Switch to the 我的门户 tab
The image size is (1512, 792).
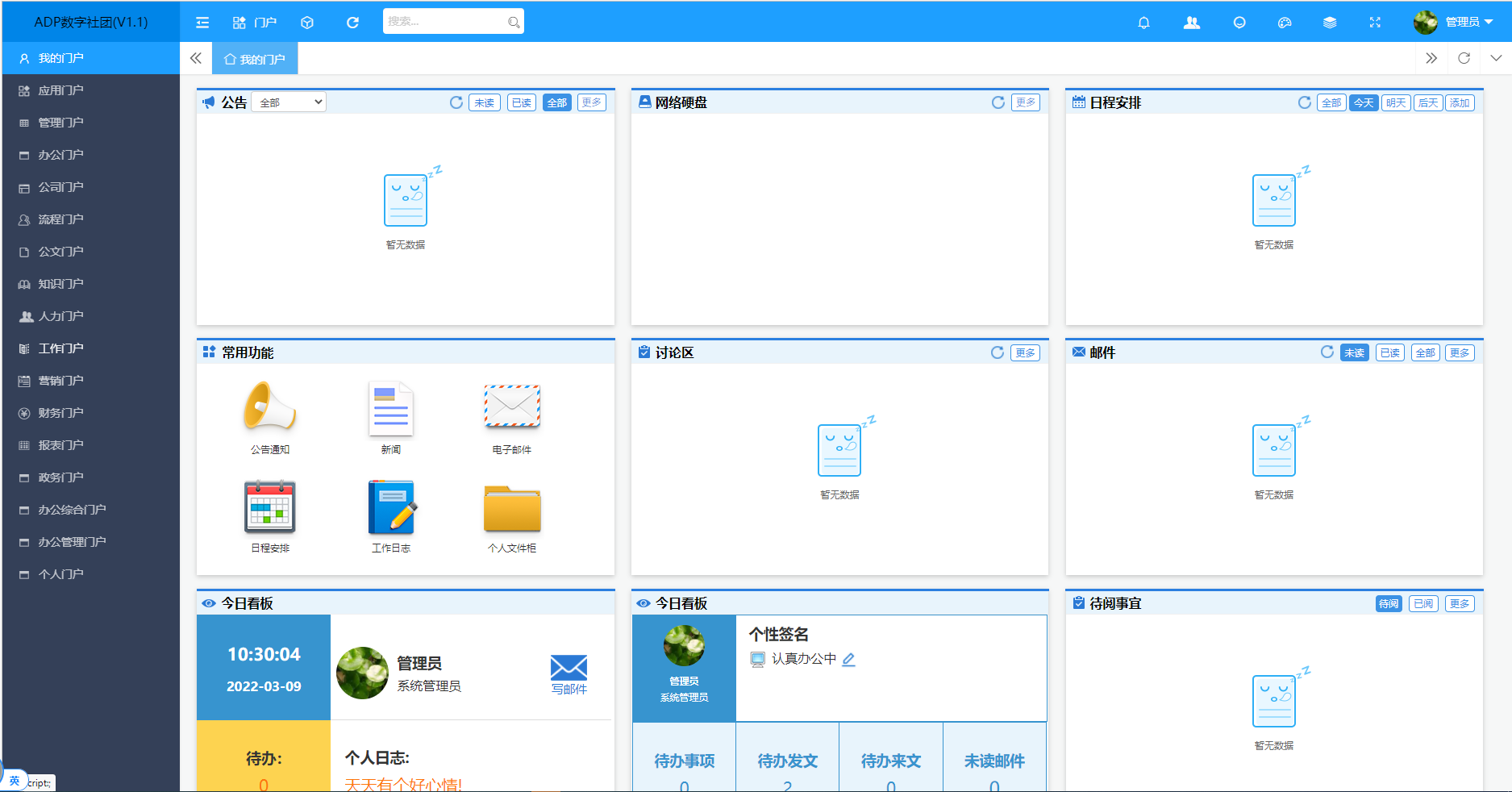coord(255,59)
